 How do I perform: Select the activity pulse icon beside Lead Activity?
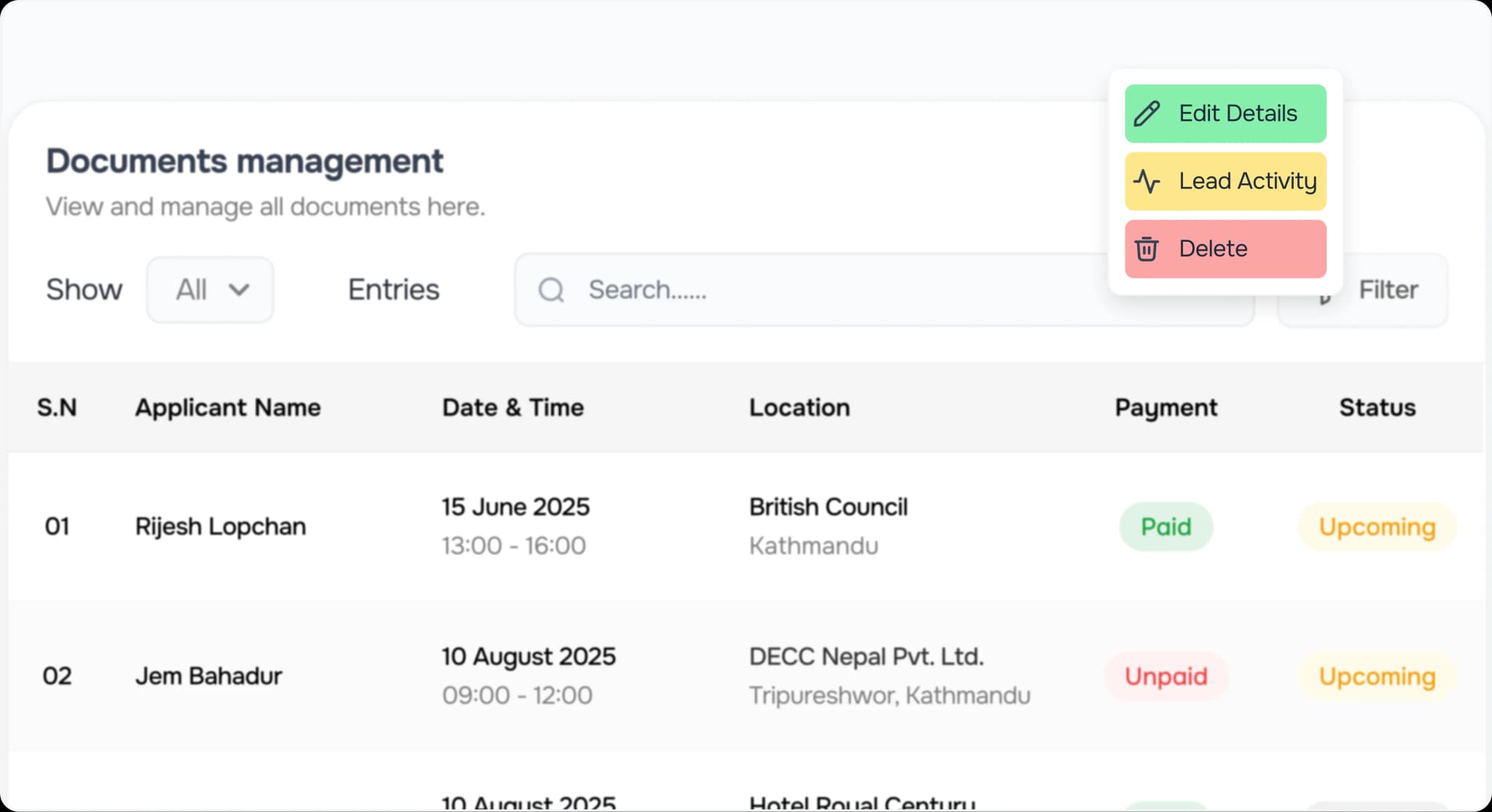[x=1147, y=181]
